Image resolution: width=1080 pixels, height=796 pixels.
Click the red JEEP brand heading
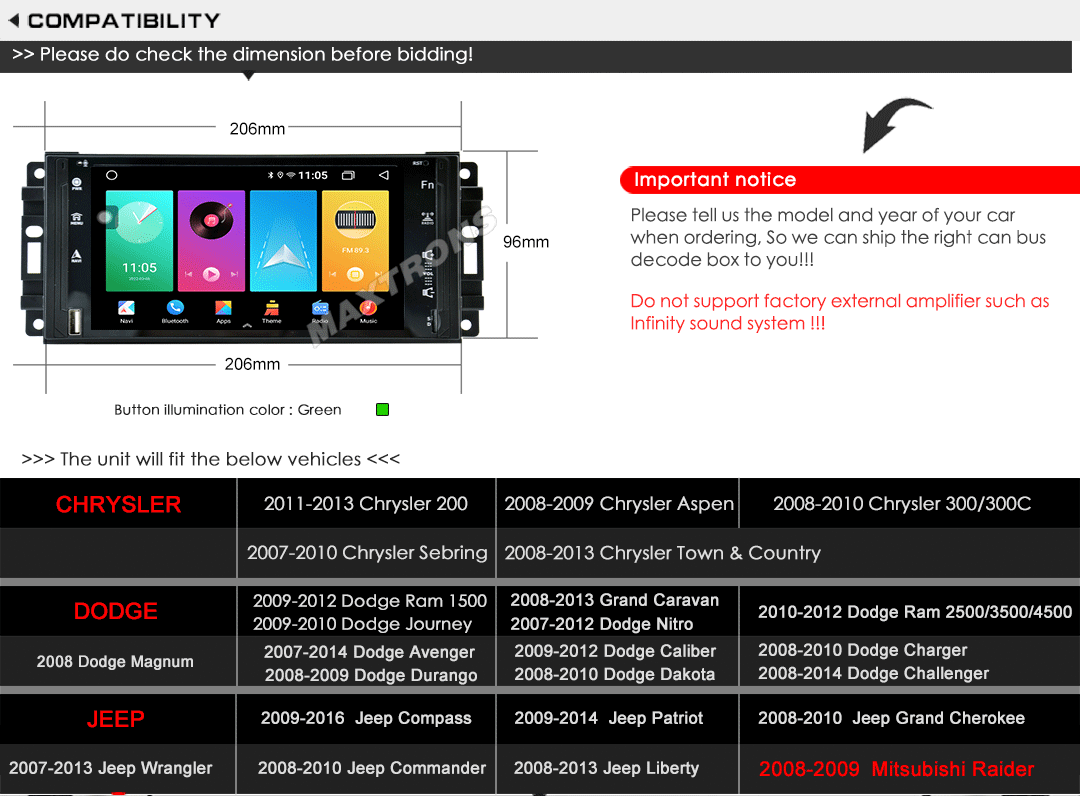pyautogui.click(x=116, y=720)
